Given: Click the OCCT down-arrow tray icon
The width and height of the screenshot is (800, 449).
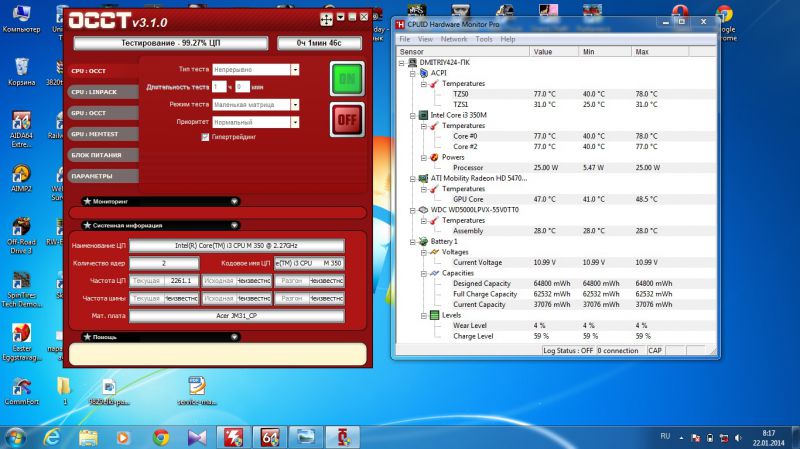Looking at the screenshot, I should point(340,17).
